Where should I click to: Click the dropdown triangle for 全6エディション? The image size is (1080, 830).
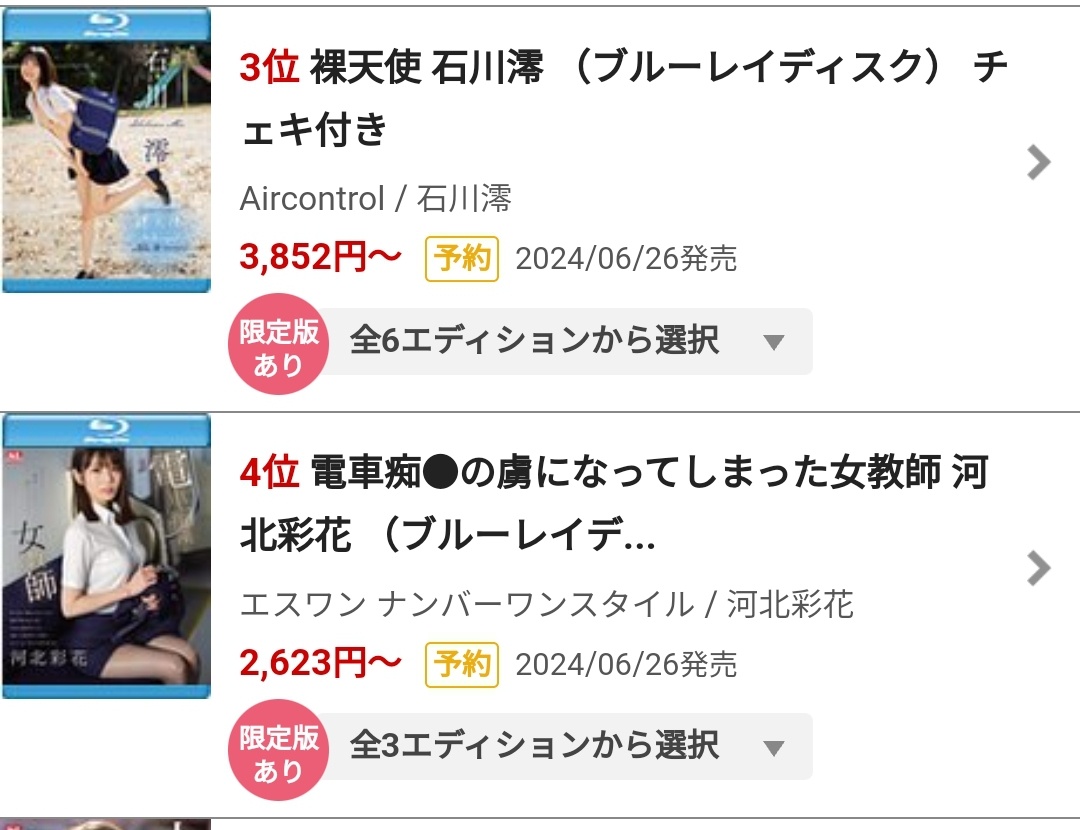click(x=774, y=342)
